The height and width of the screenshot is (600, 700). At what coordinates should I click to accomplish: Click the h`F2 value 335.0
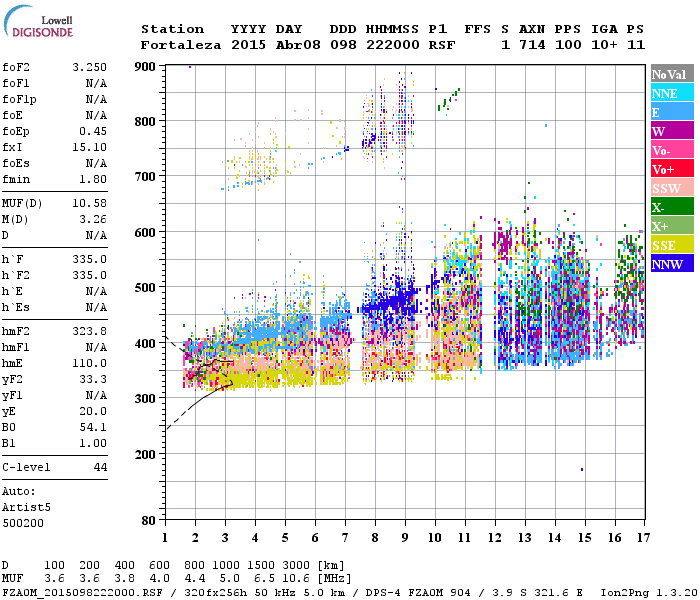point(90,275)
